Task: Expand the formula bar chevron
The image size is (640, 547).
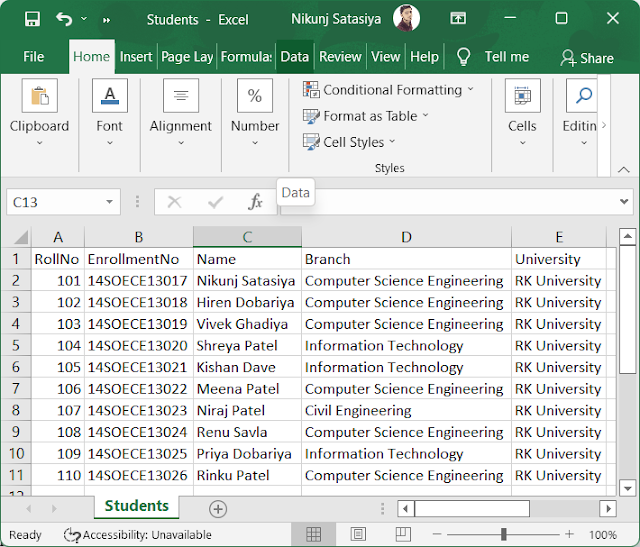Action: coord(624,201)
